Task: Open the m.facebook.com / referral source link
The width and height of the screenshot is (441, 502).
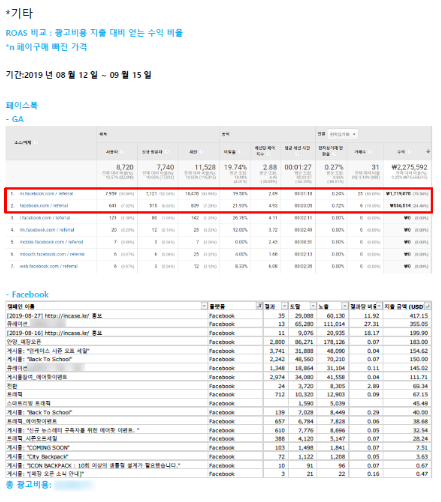Action: 46,194
